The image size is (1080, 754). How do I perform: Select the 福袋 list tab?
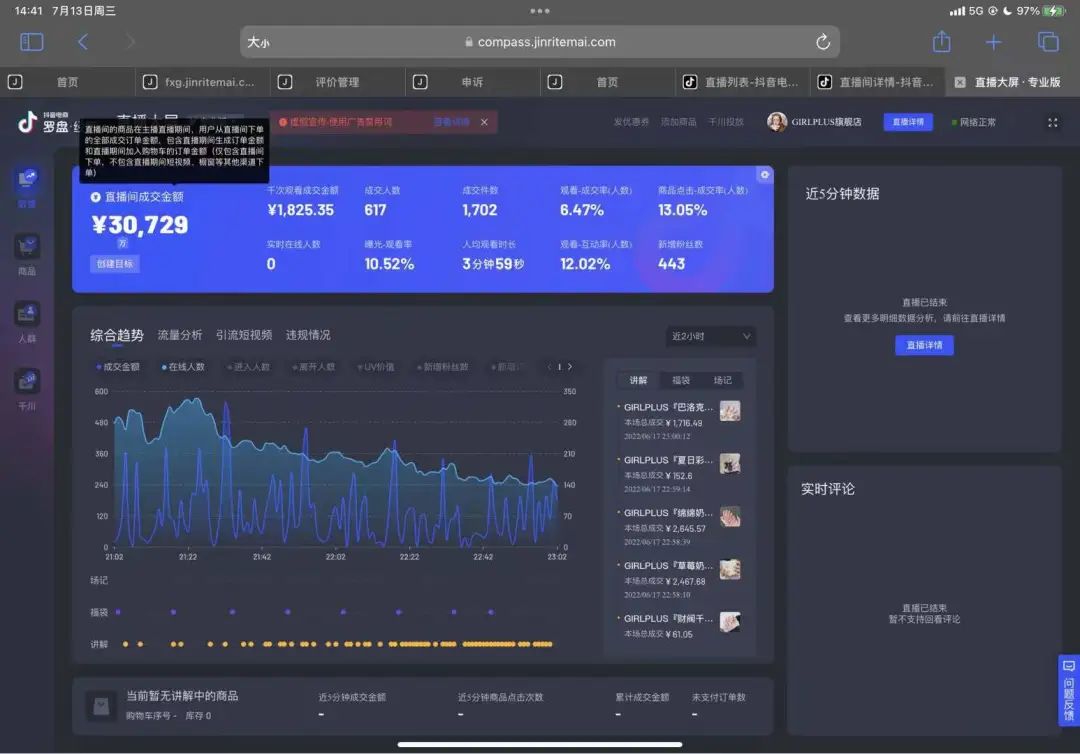point(681,380)
